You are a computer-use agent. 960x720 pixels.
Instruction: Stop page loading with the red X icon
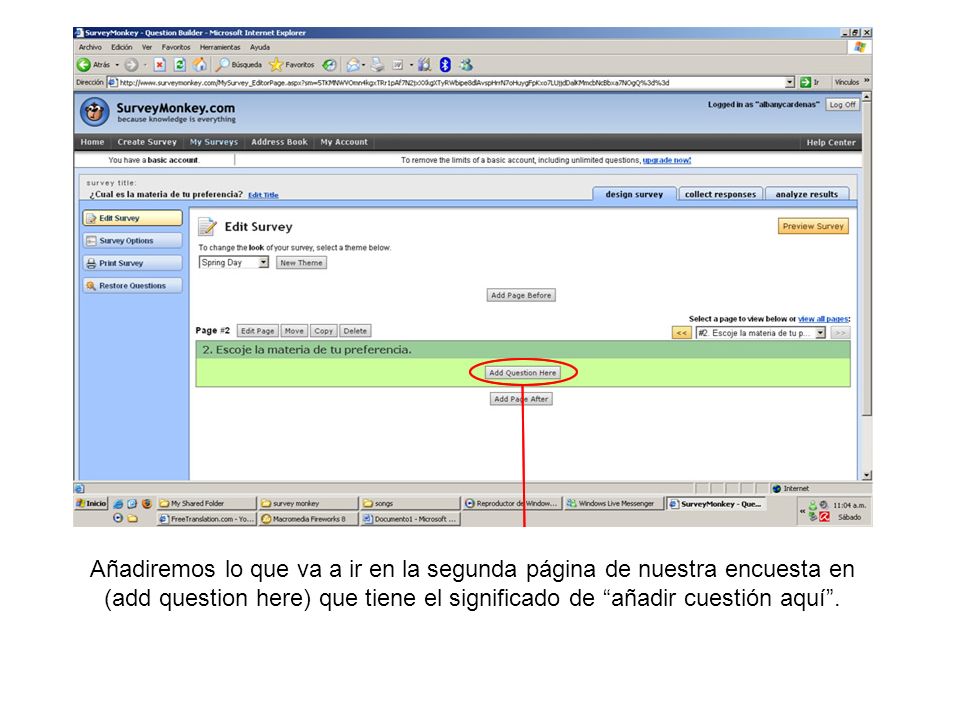click(x=159, y=64)
